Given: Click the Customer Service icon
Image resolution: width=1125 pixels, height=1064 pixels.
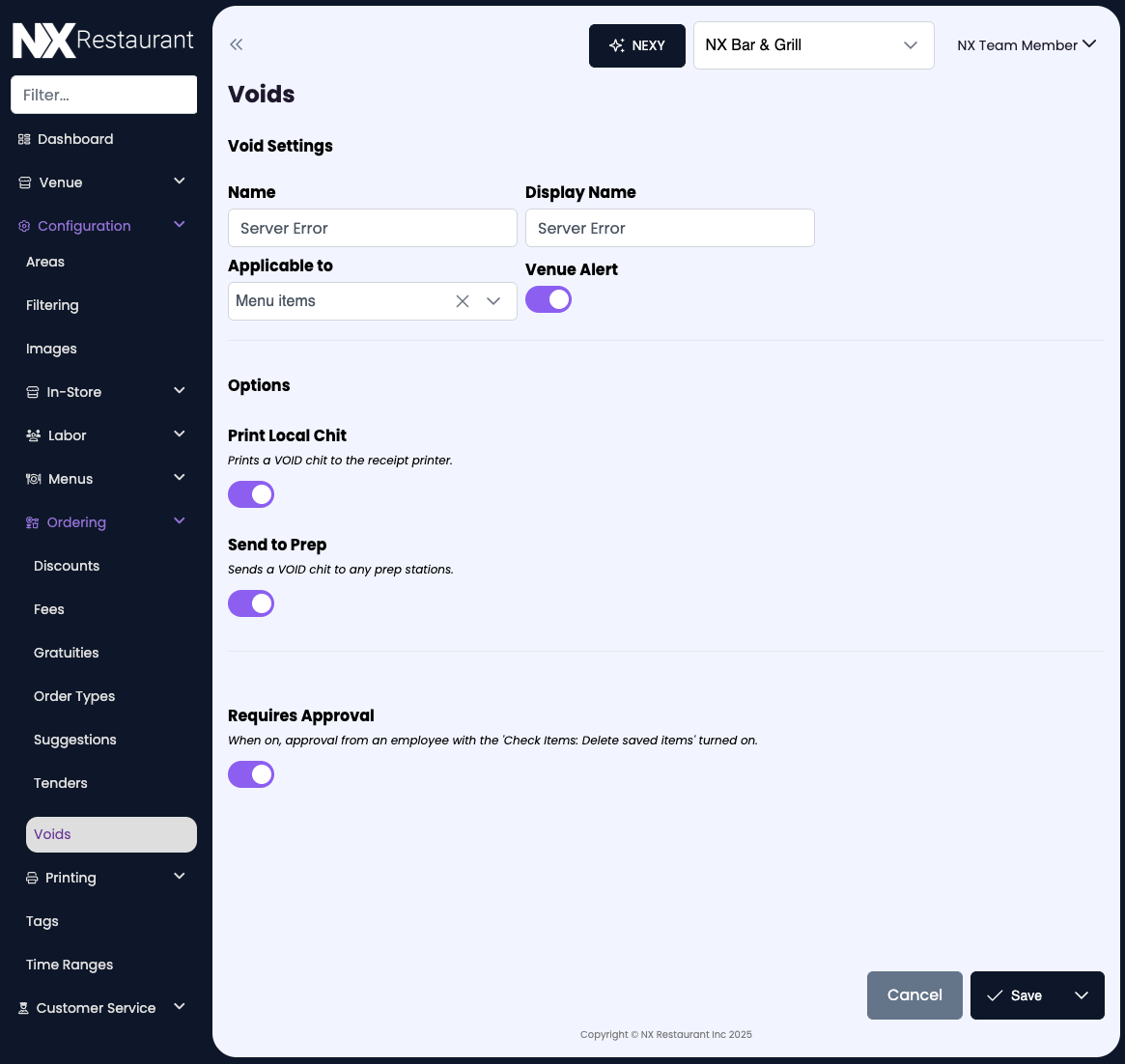Looking at the screenshot, I should [x=24, y=1008].
